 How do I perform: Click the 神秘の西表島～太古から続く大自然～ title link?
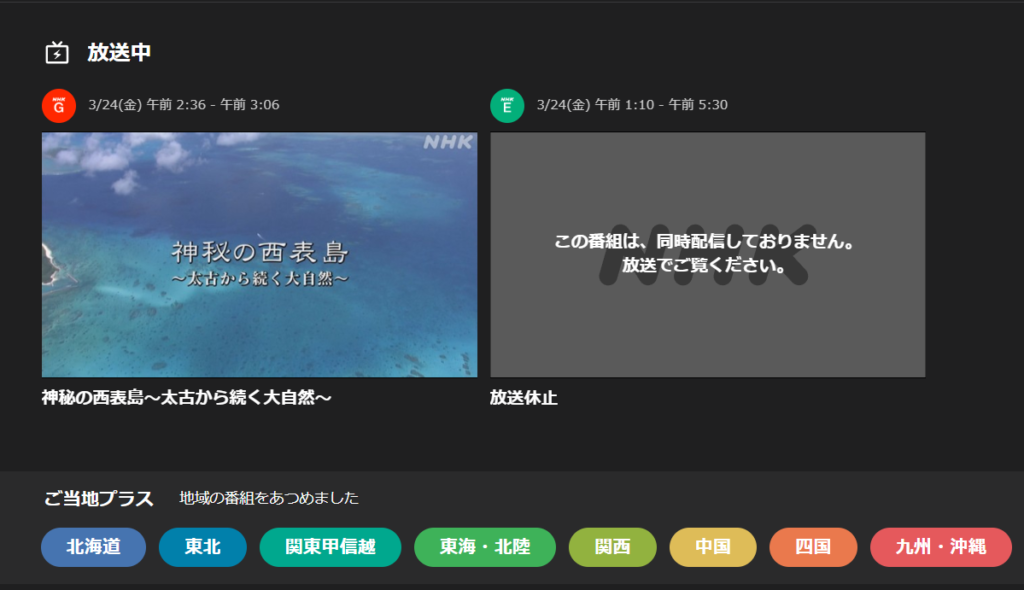coord(187,397)
